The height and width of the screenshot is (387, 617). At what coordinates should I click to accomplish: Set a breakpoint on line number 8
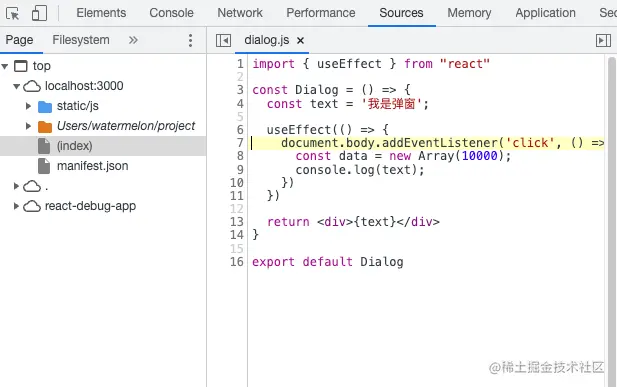[x=240, y=156]
